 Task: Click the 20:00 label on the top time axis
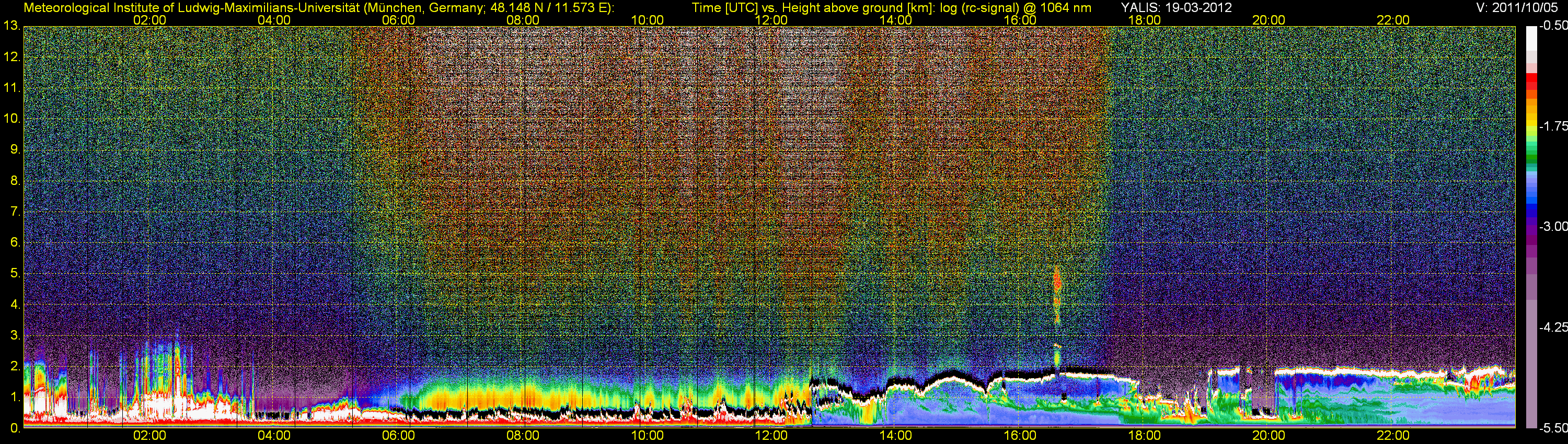1269,20
